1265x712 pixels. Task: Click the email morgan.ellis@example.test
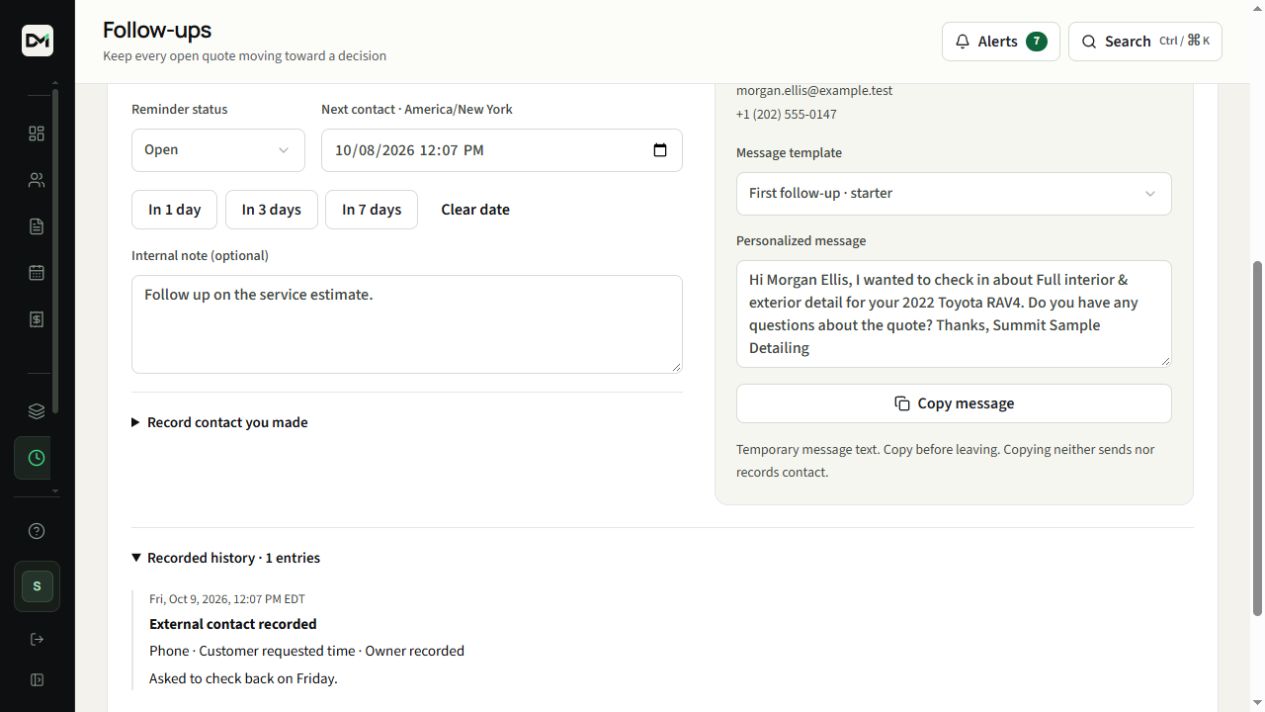click(x=814, y=90)
